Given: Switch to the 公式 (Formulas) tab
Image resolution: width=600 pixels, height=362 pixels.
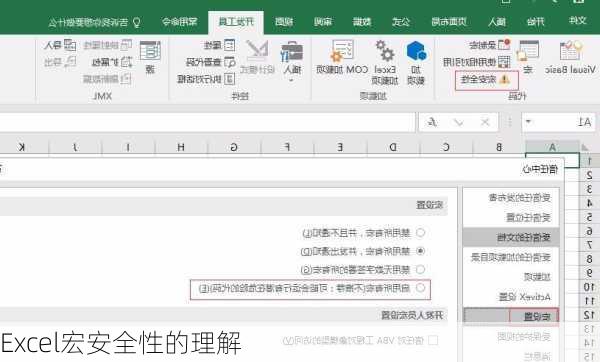Looking at the screenshot, I should [x=401, y=22].
